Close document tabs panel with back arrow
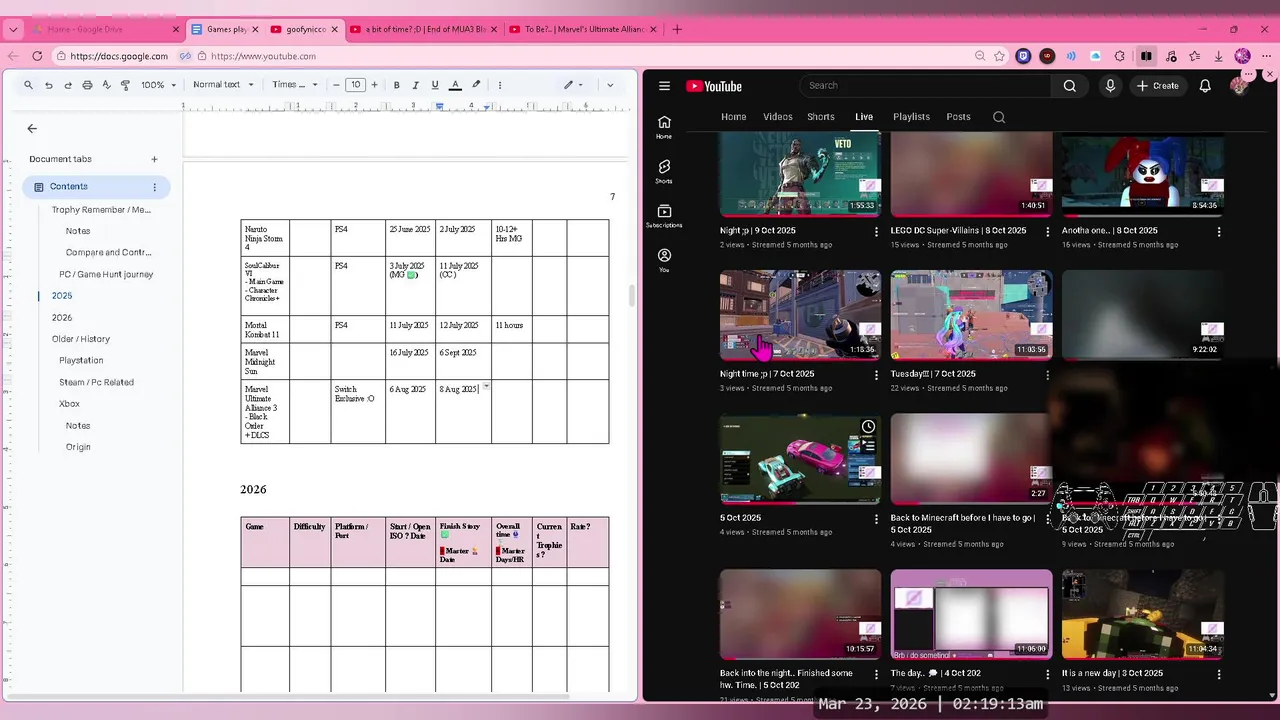This screenshot has height=720, width=1280. 32,128
